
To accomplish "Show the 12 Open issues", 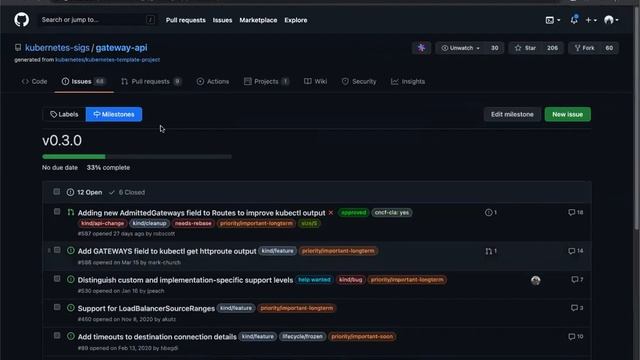I will (84, 192).
